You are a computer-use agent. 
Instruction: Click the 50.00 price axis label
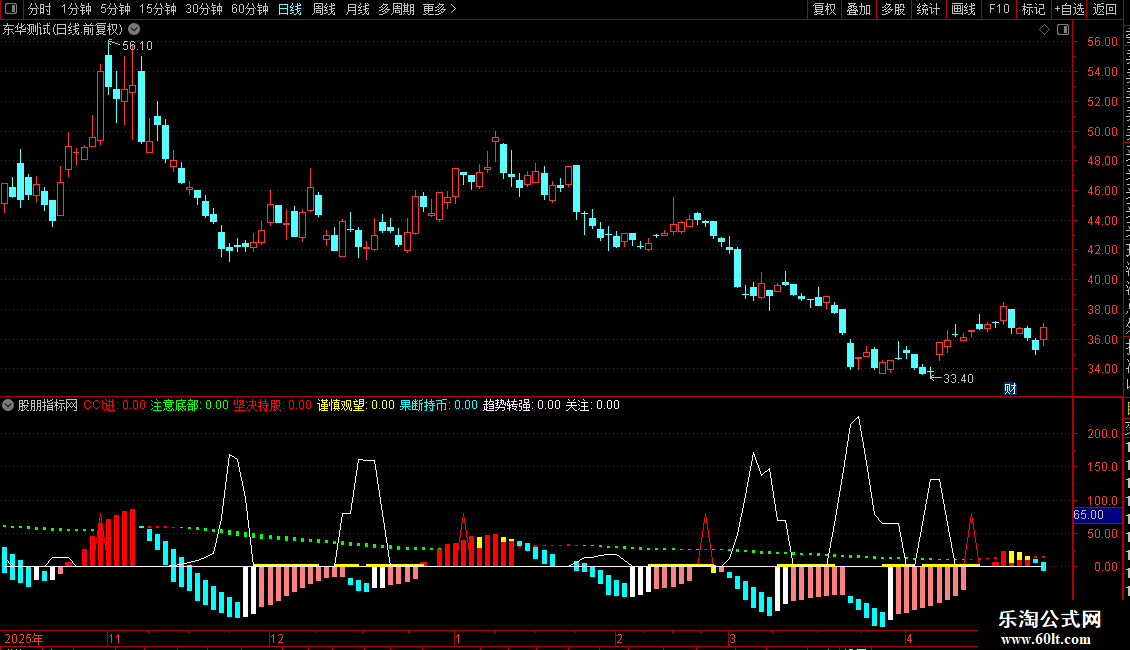point(1102,131)
